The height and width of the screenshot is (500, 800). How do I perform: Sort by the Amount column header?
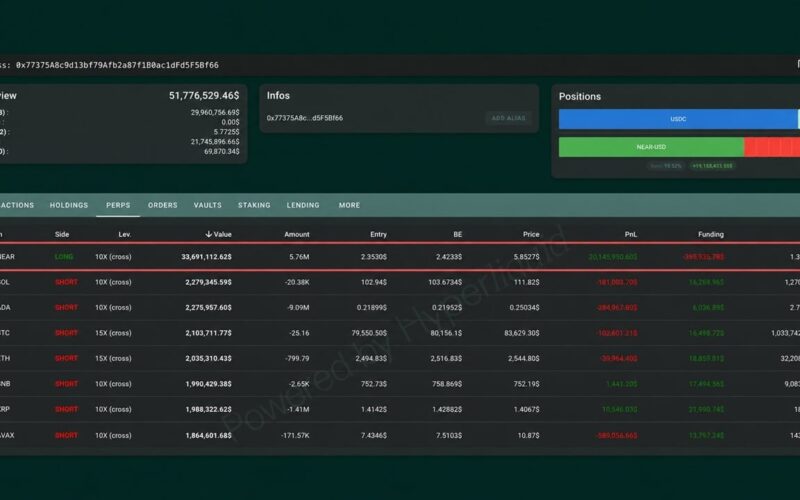[296, 234]
